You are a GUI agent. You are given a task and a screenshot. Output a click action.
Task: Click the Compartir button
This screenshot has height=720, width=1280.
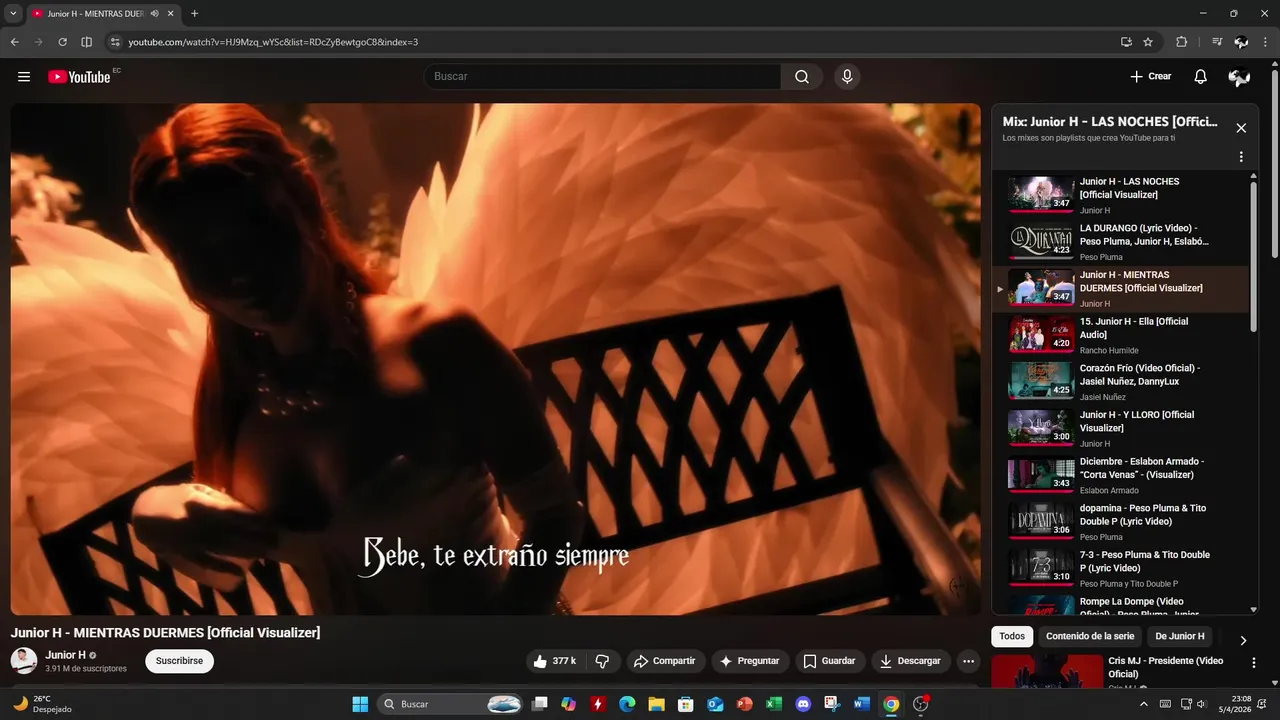[x=666, y=661]
